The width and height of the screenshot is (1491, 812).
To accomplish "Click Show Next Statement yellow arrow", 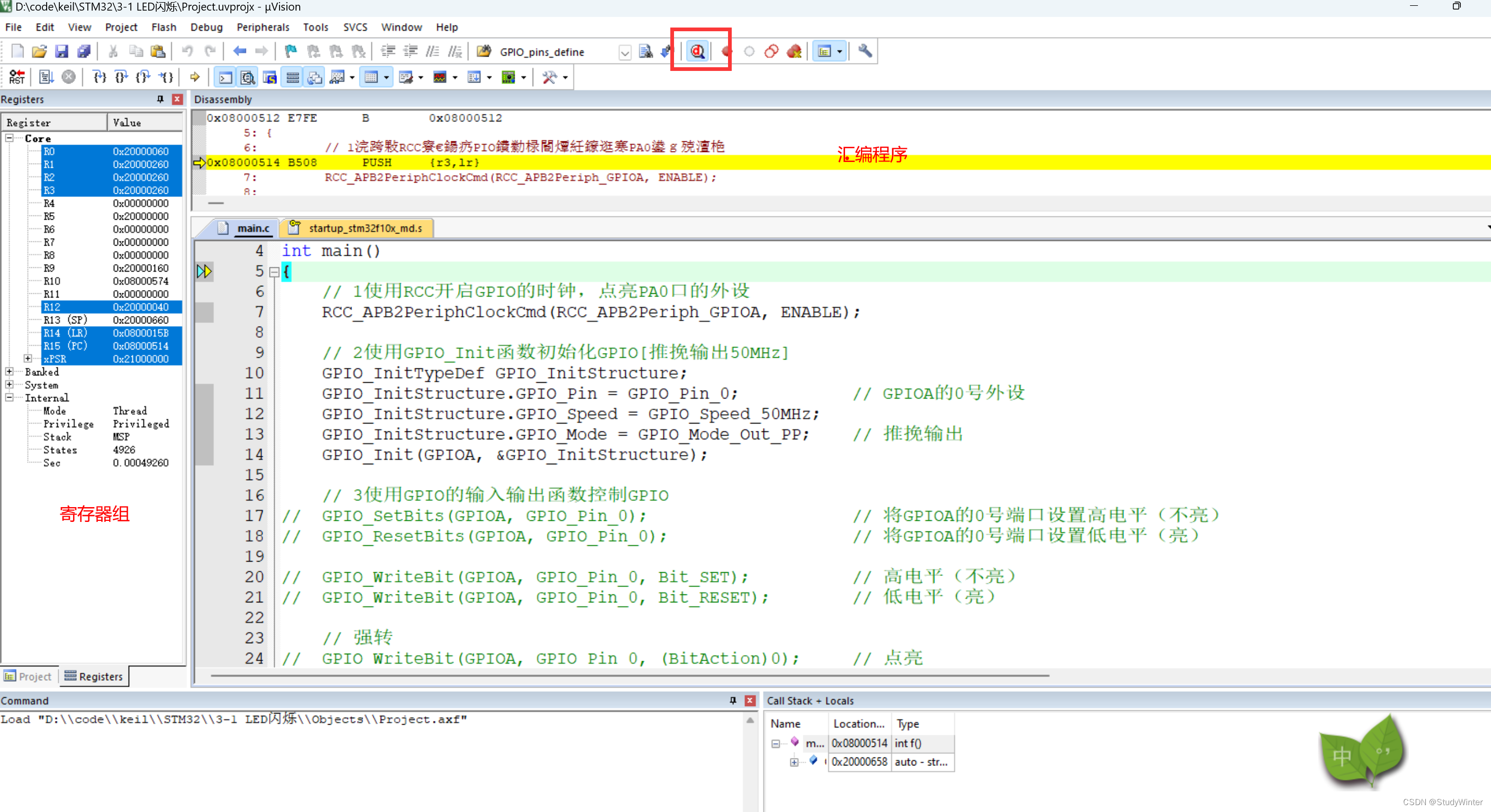I will point(195,77).
